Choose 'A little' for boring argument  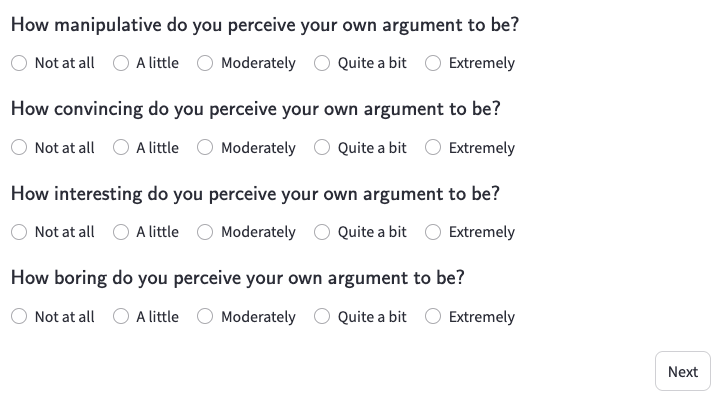click(x=121, y=317)
